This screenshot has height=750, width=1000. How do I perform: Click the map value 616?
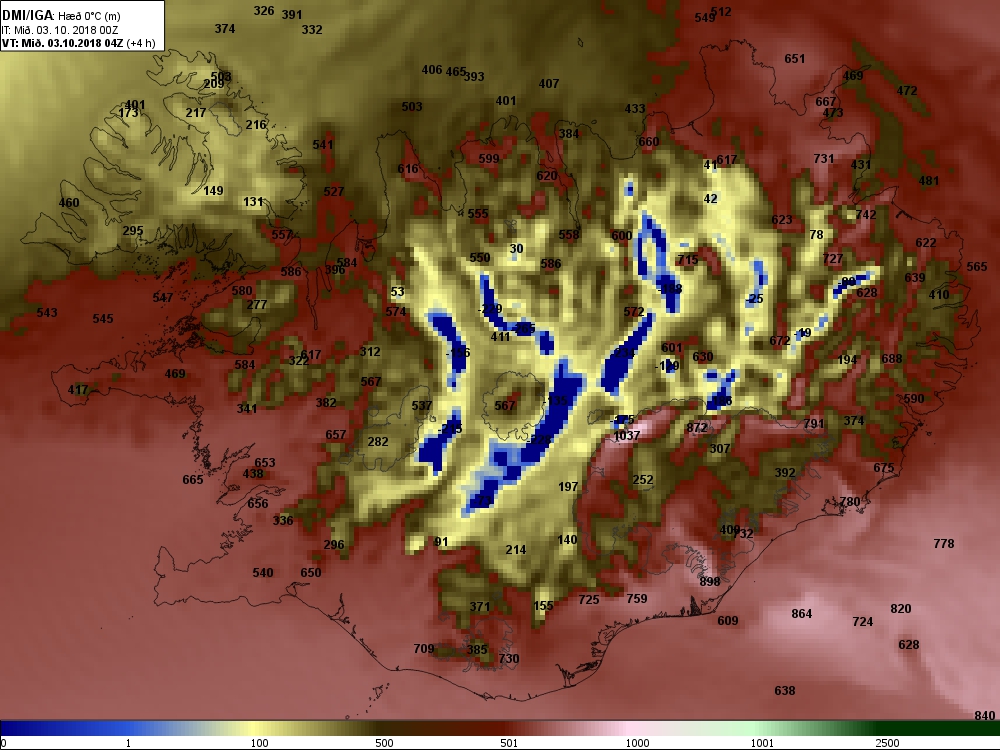pos(408,168)
